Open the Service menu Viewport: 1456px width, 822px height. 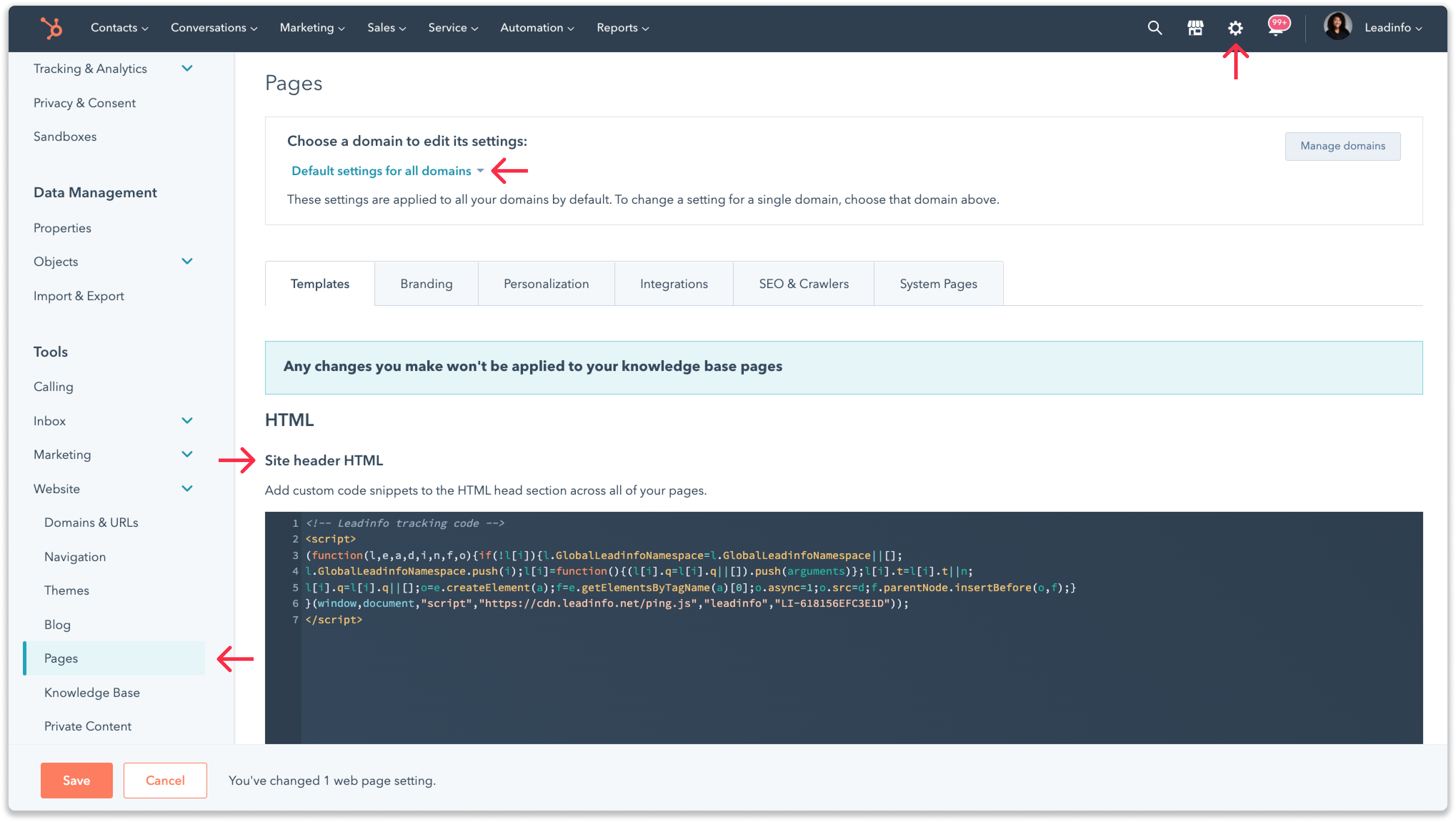coord(453,28)
